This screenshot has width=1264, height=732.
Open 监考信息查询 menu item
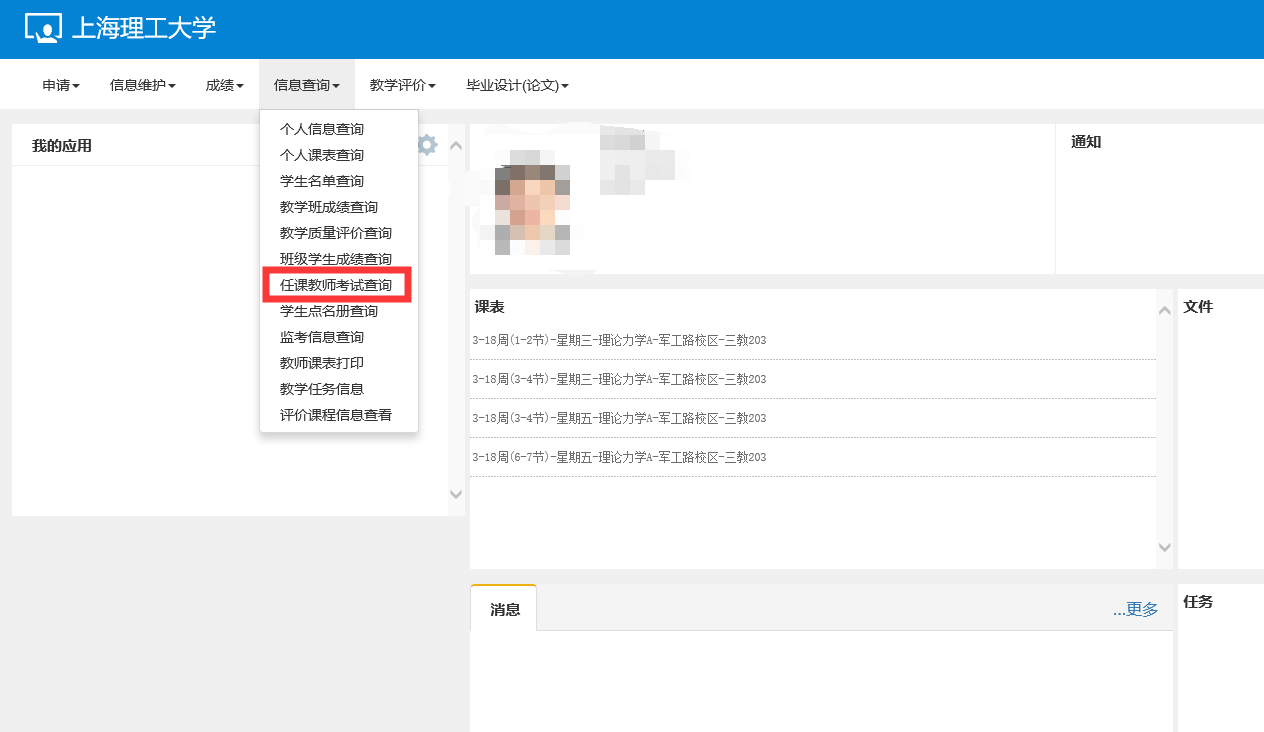point(322,337)
